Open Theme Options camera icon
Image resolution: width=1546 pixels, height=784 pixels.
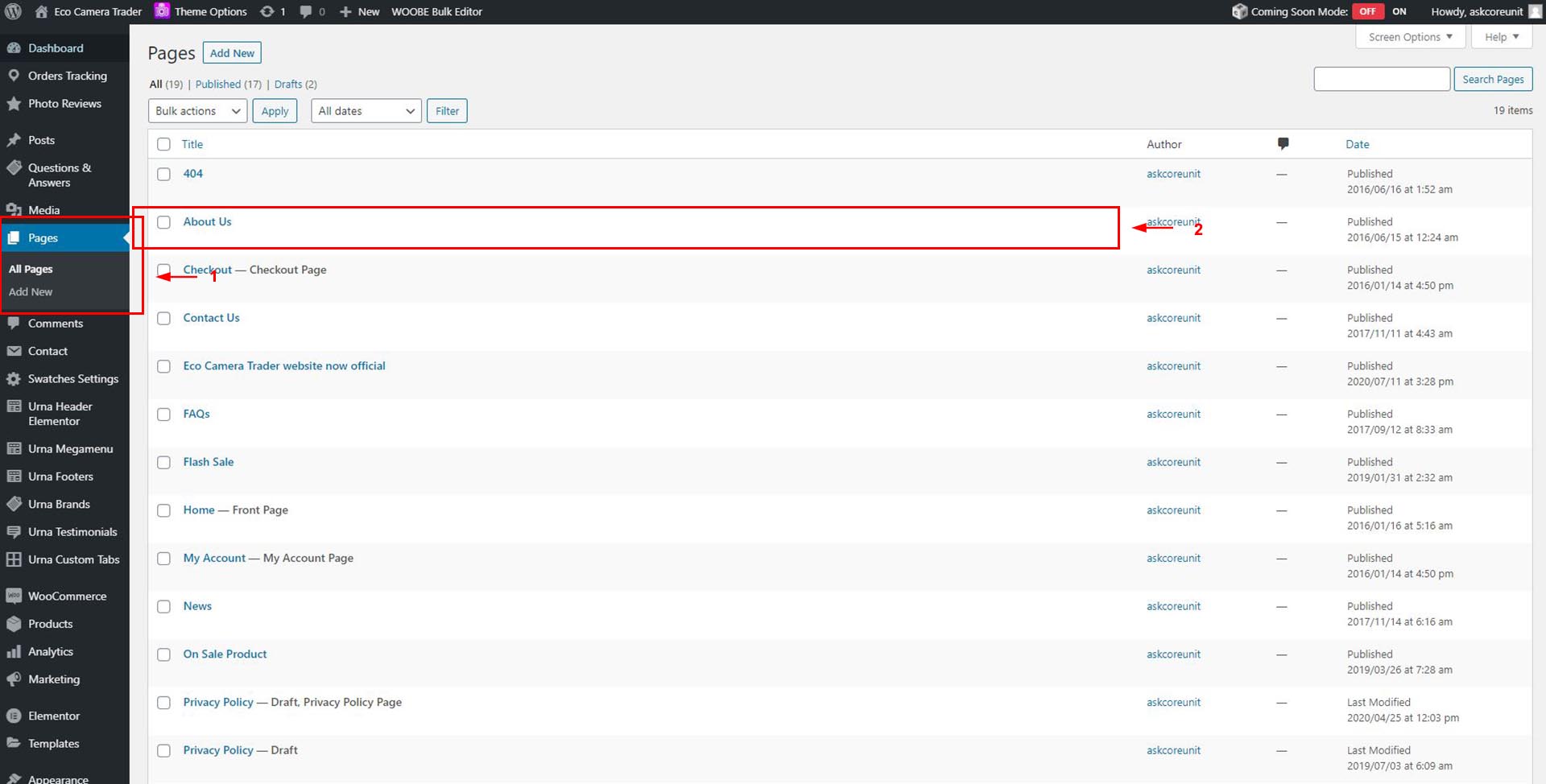coord(163,11)
